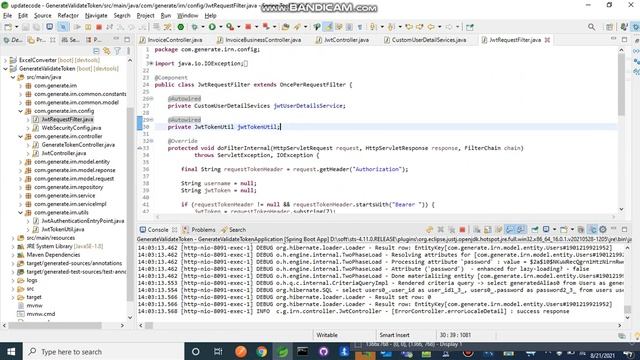Click the Windows Start button
The height and width of the screenshot is (360, 640).
(11, 351)
